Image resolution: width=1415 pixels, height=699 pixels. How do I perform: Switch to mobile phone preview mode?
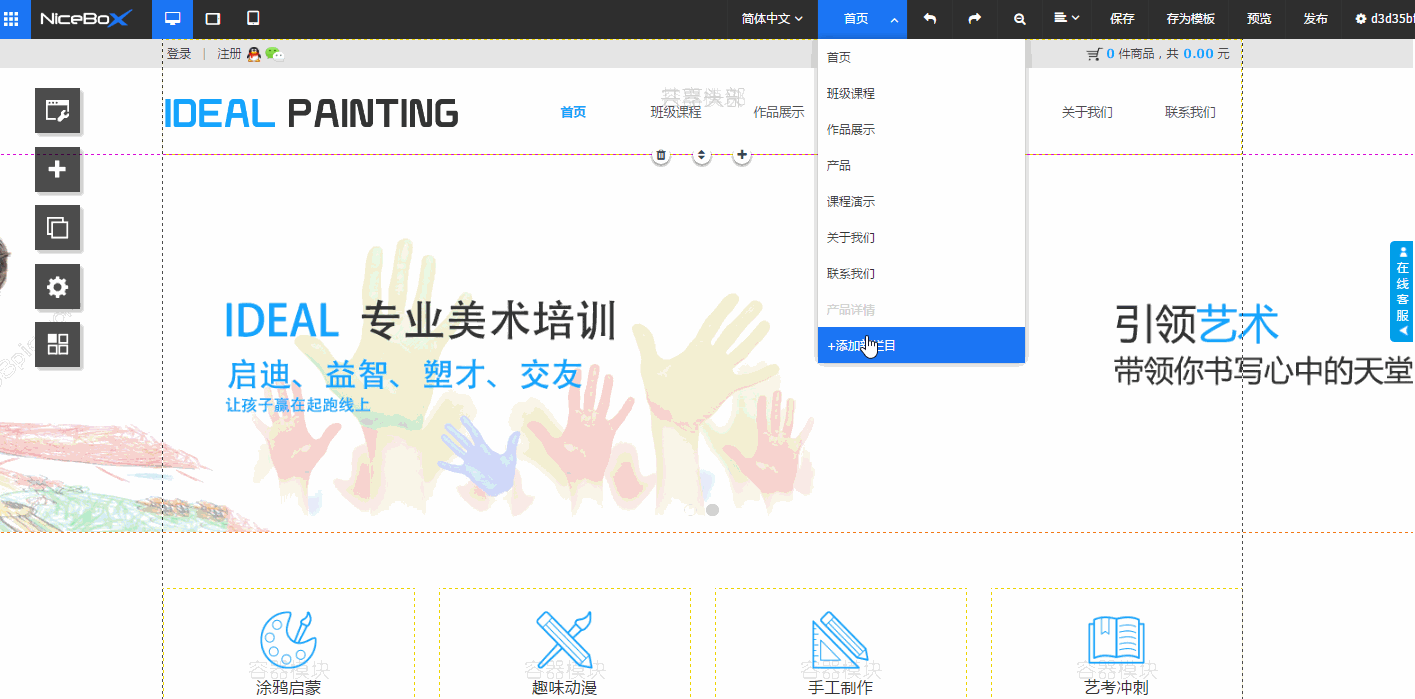[x=253, y=19]
